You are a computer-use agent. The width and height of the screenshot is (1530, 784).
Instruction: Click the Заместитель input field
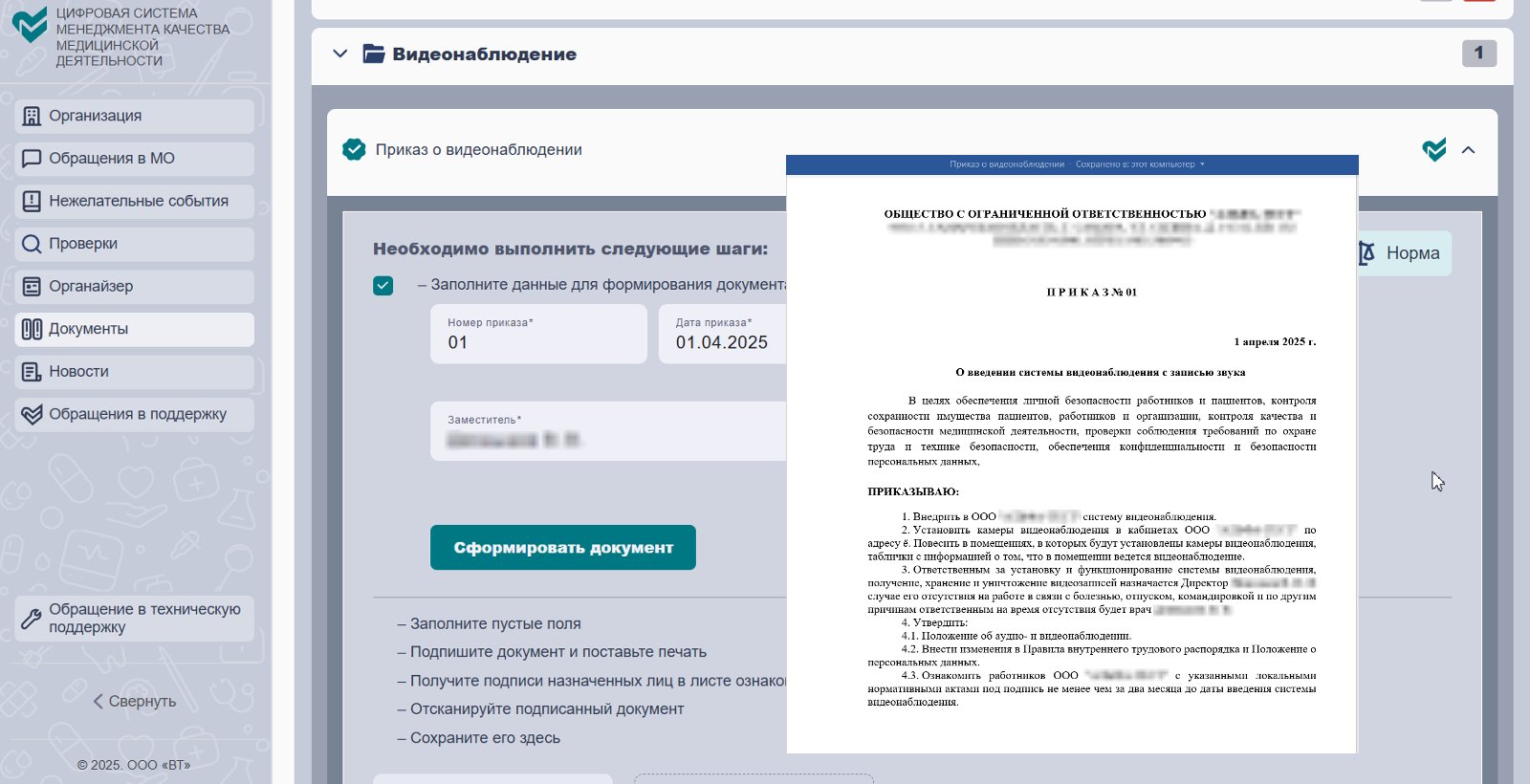[608, 431]
